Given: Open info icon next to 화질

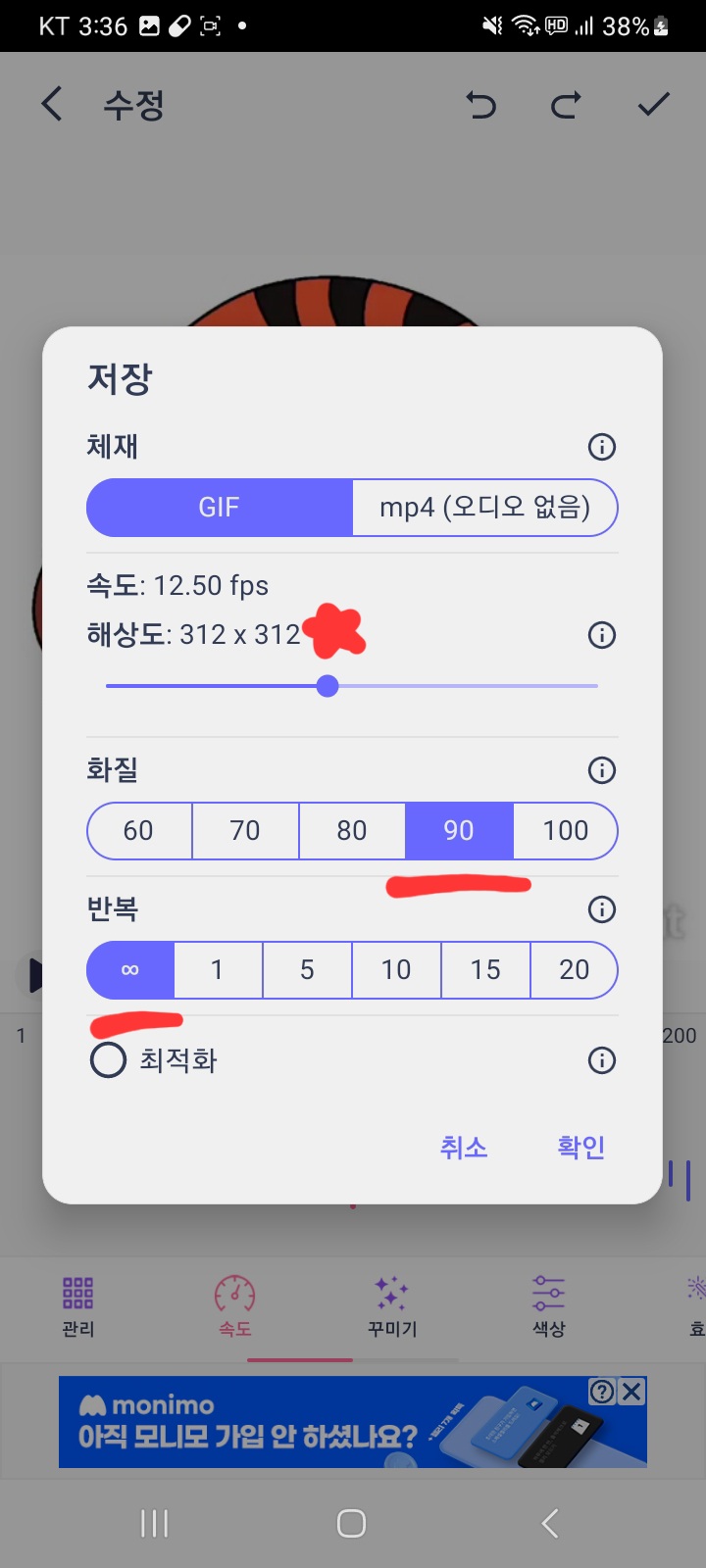Looking at the screenshot, I should click(601, 770).
